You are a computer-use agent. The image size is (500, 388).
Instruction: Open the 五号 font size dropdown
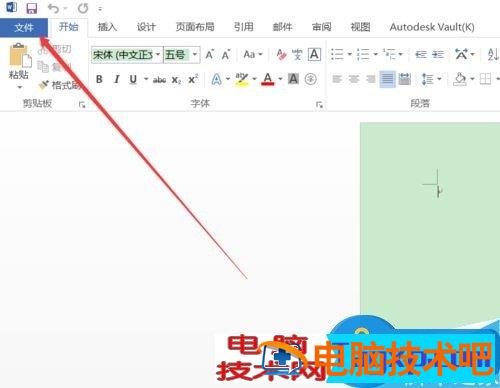pyautogui.click(x=195, y=54)
